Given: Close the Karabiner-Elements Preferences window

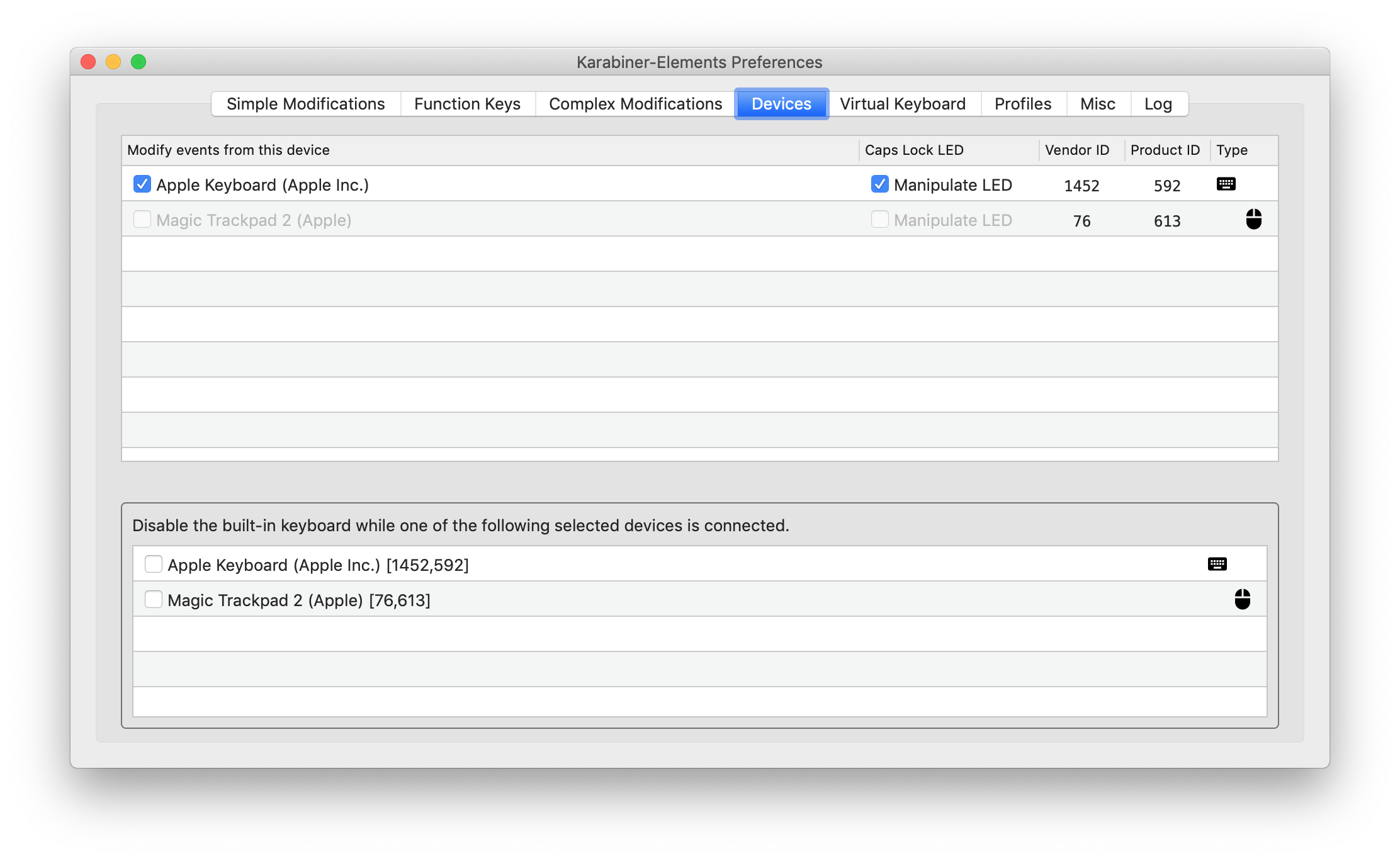Looking at the screenshot, I should click(x=88, y=62).
